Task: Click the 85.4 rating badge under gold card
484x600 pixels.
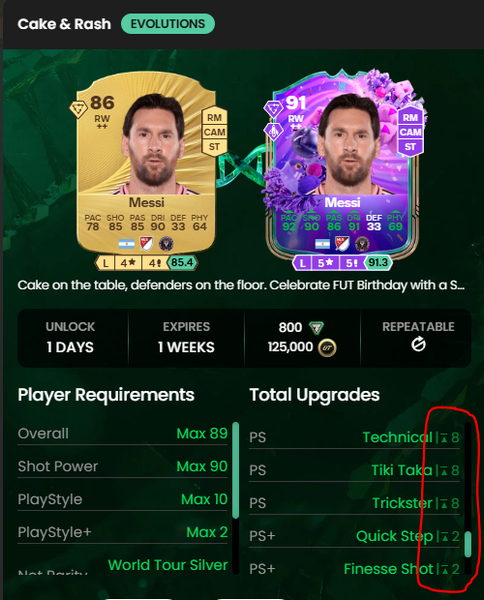Action: (182, 262)
